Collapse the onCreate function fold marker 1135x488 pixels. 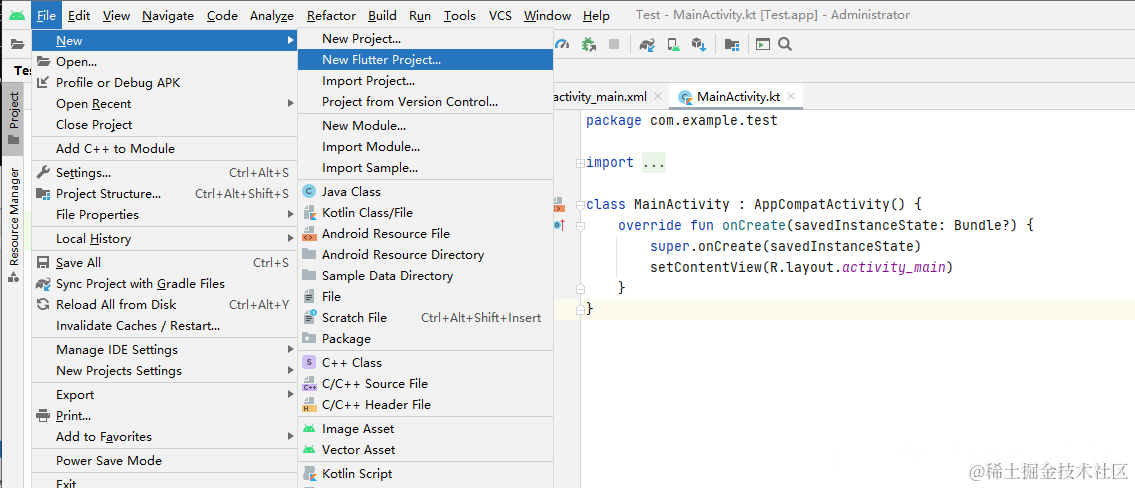[x=580, y=226]
